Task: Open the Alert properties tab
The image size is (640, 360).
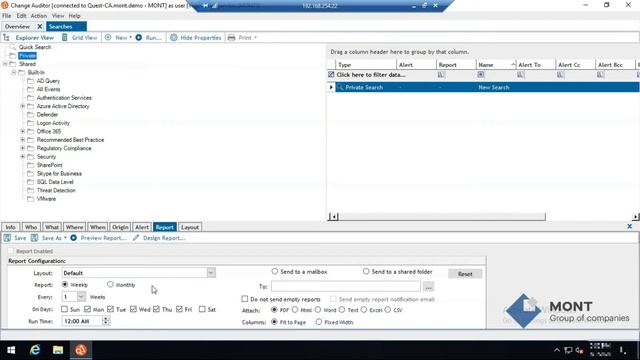Action: 142,227
